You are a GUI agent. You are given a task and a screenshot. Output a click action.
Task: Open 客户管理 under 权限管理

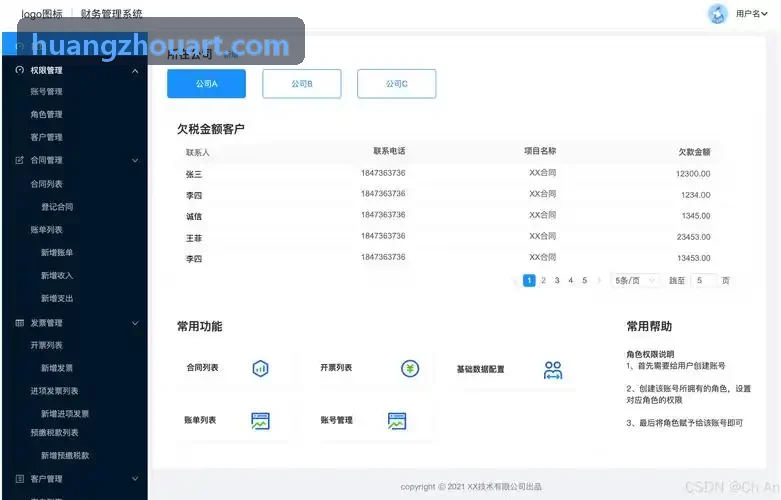pyautogui.click(x=46, y=137)
